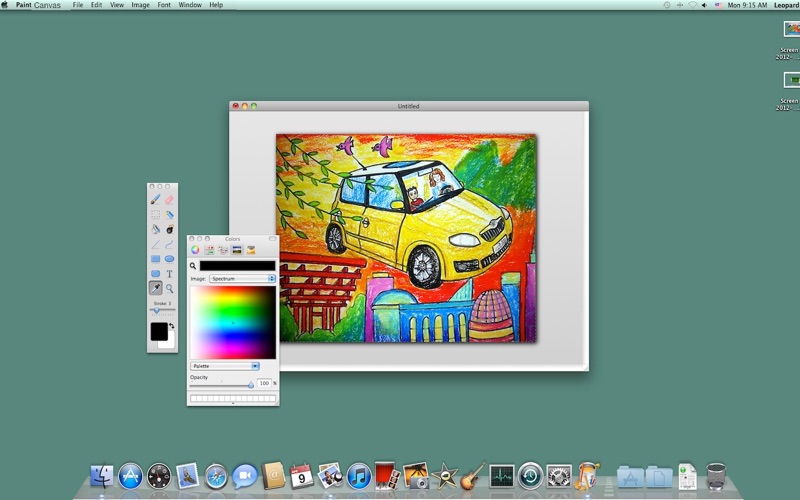Viewport: 800px width, 500px height.
Task: Switch Colors panel to Color Palettes mode
Action: [x=223, y=249]
